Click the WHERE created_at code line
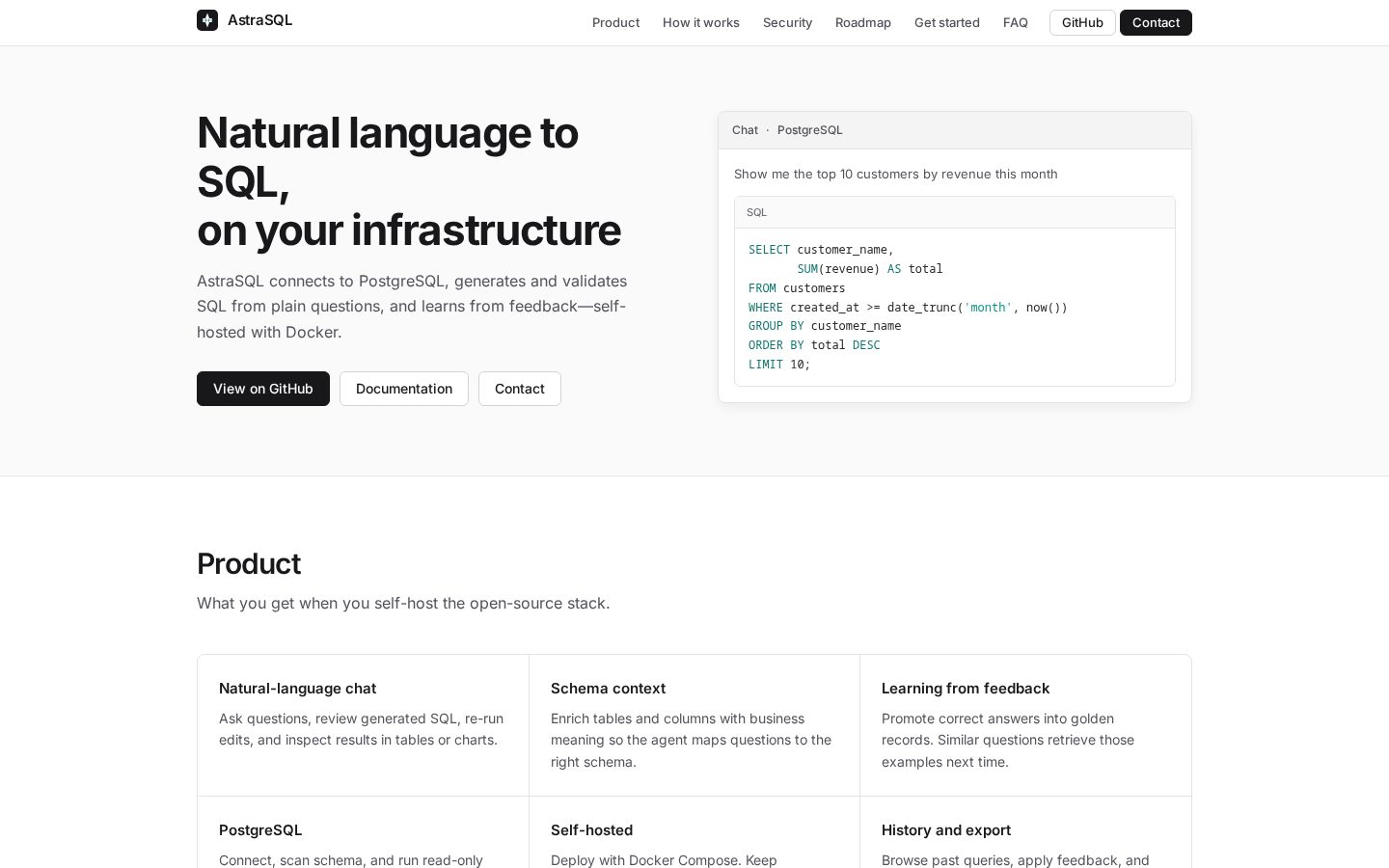 [x=908, y=308]
